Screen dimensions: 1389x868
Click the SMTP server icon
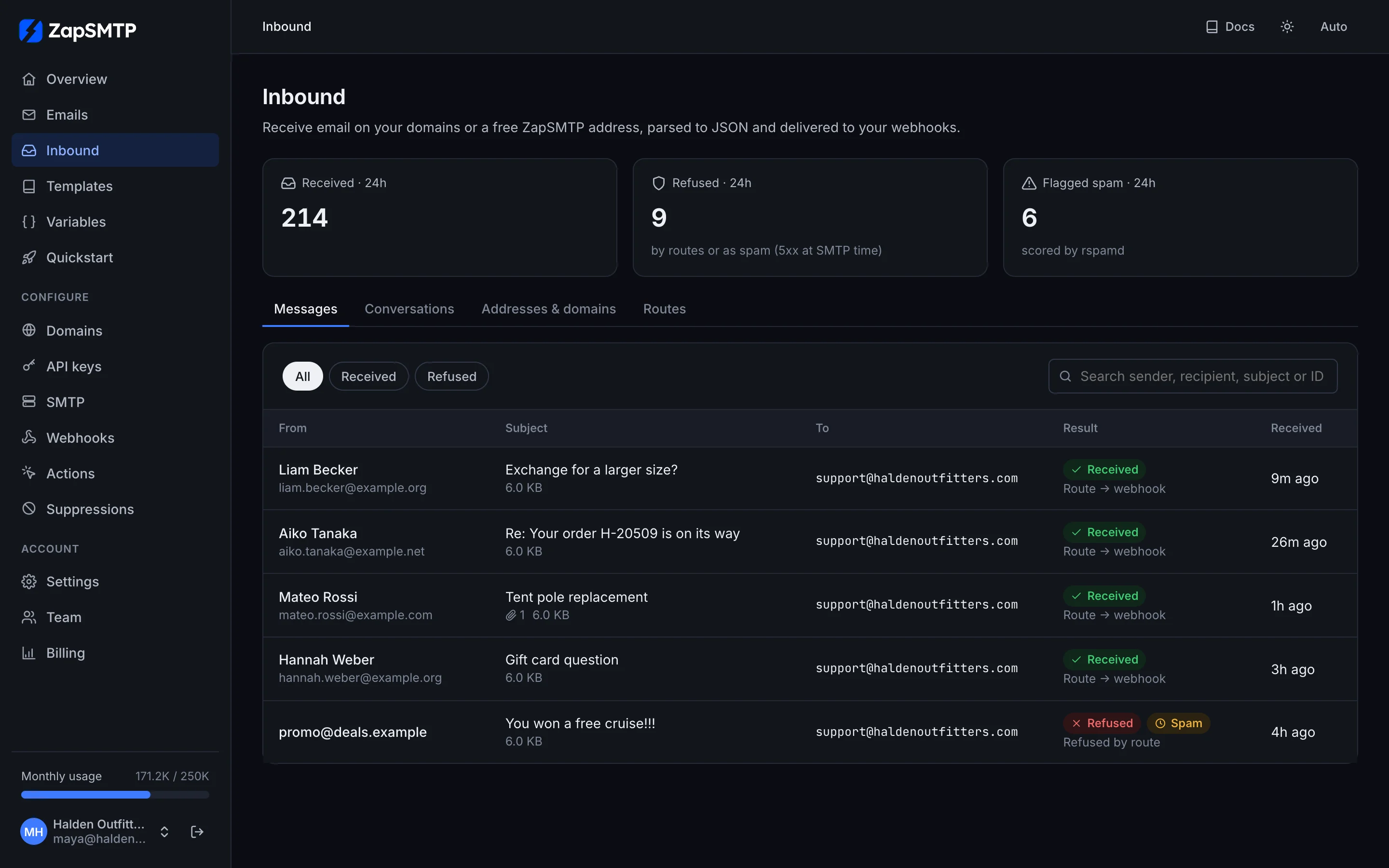tap(29, 401)
